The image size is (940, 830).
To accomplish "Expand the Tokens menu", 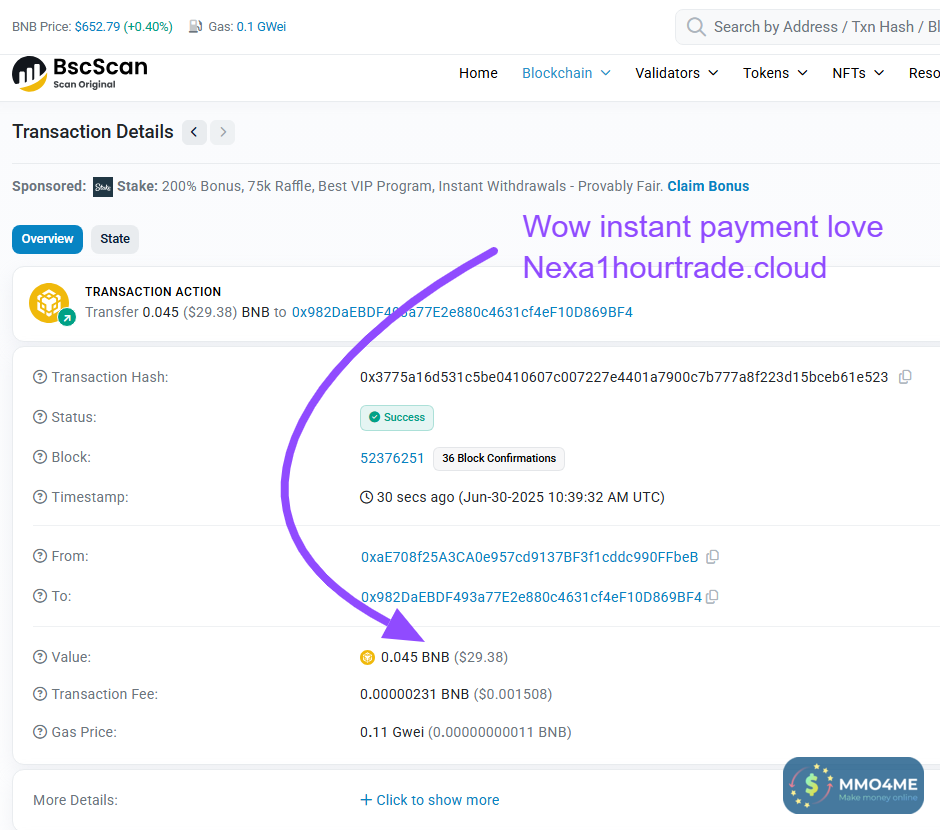I will (x=775, y=73).
